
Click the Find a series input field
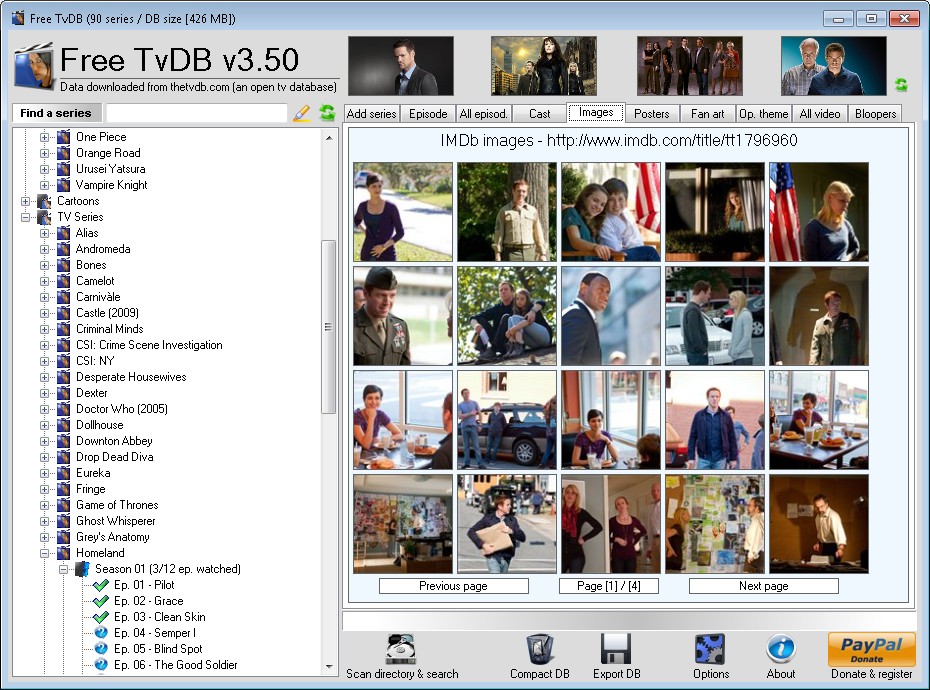196,113
